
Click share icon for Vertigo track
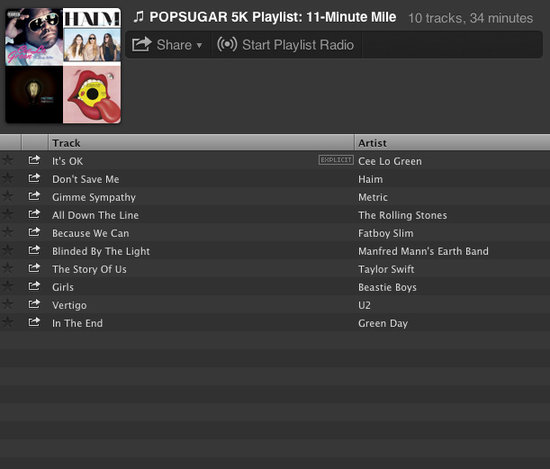34,304
